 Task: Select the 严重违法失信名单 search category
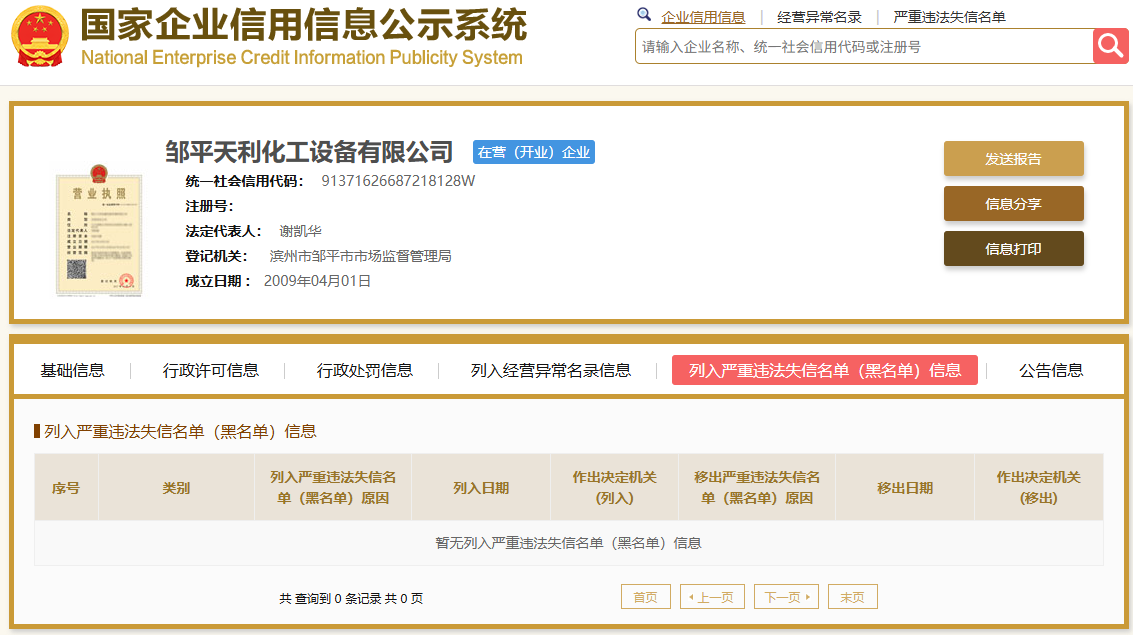point(949,17)
